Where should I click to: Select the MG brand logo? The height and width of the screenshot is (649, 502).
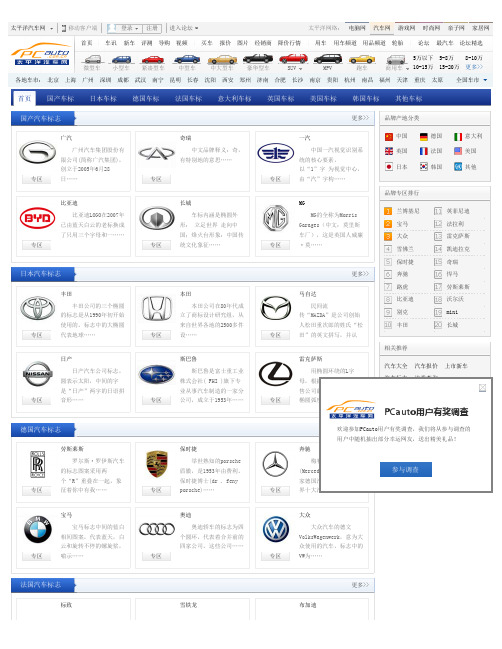click(x=276, y=218)
